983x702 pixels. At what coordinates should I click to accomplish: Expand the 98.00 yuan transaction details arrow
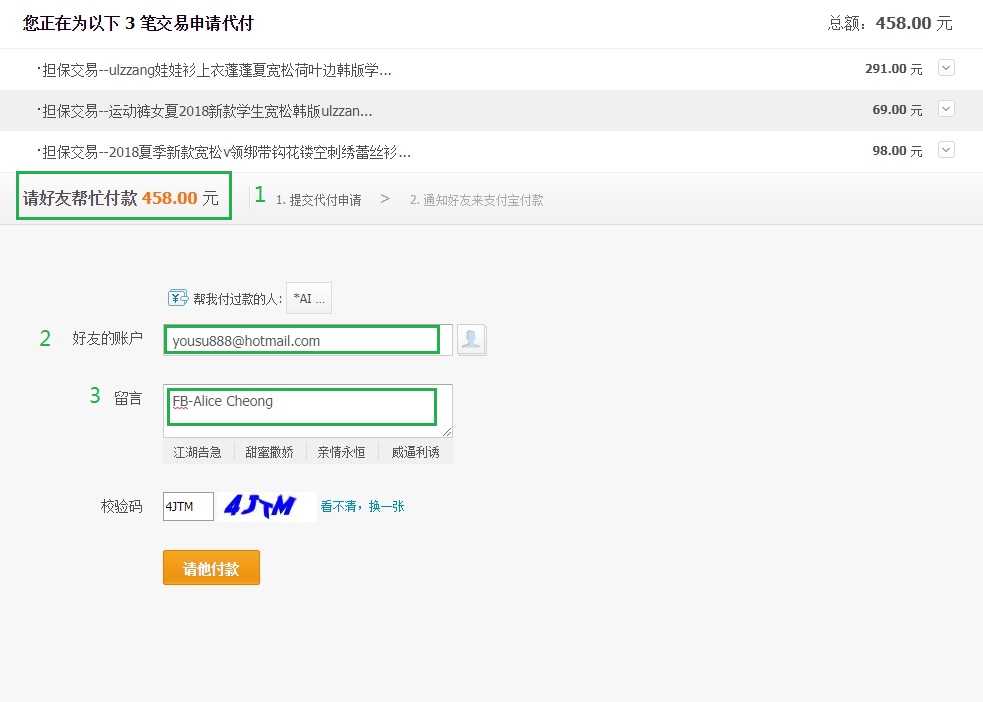[x=946, y=150]
